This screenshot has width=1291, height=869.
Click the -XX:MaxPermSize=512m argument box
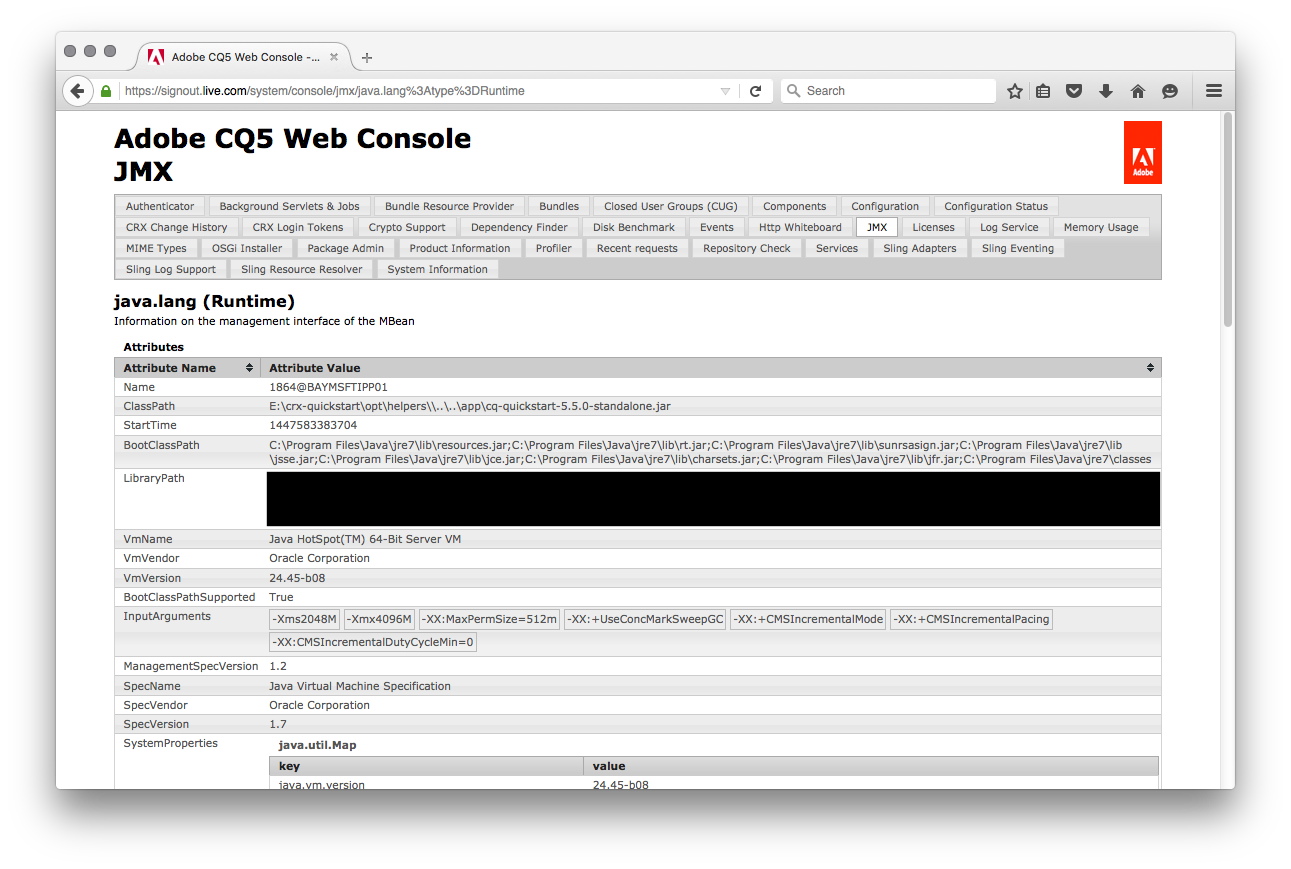[489, 619]
